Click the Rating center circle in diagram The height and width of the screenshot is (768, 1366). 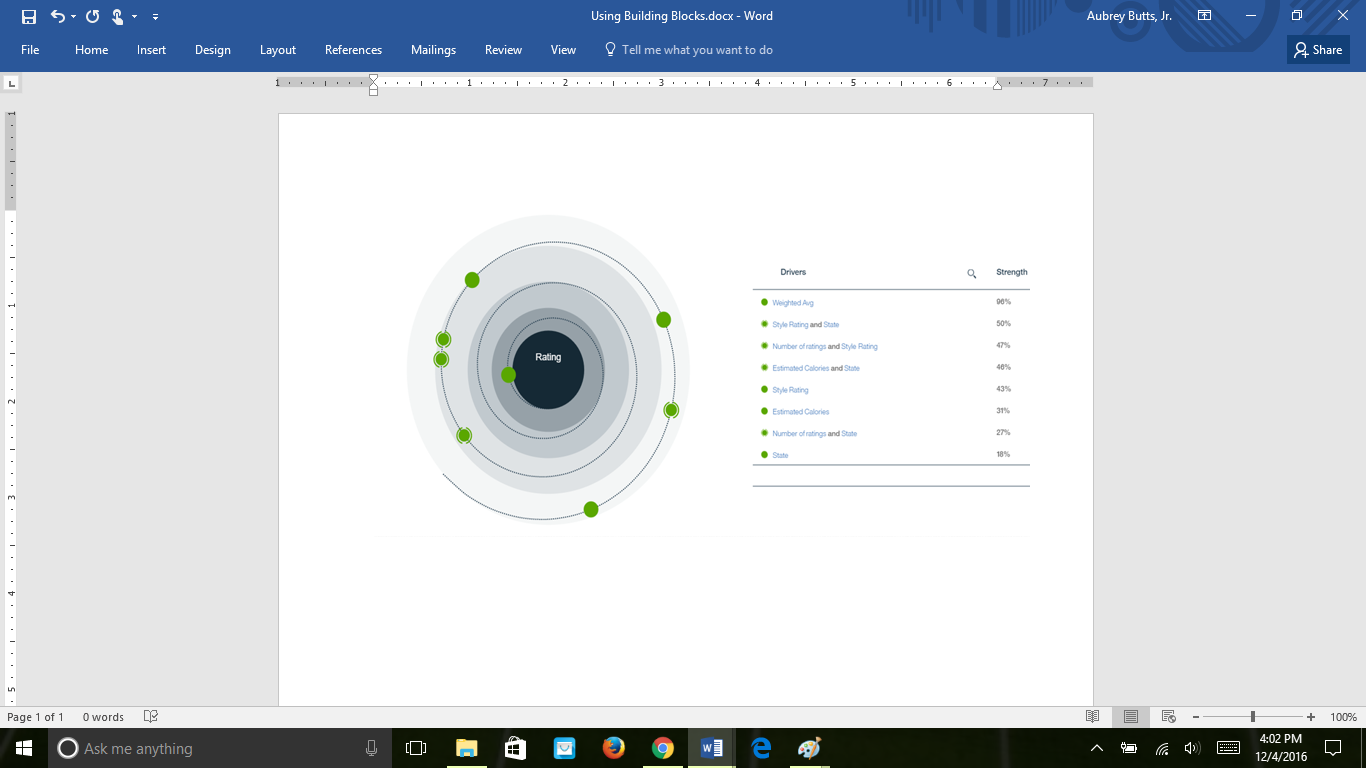pyautogui.click(x=548, y=369)
